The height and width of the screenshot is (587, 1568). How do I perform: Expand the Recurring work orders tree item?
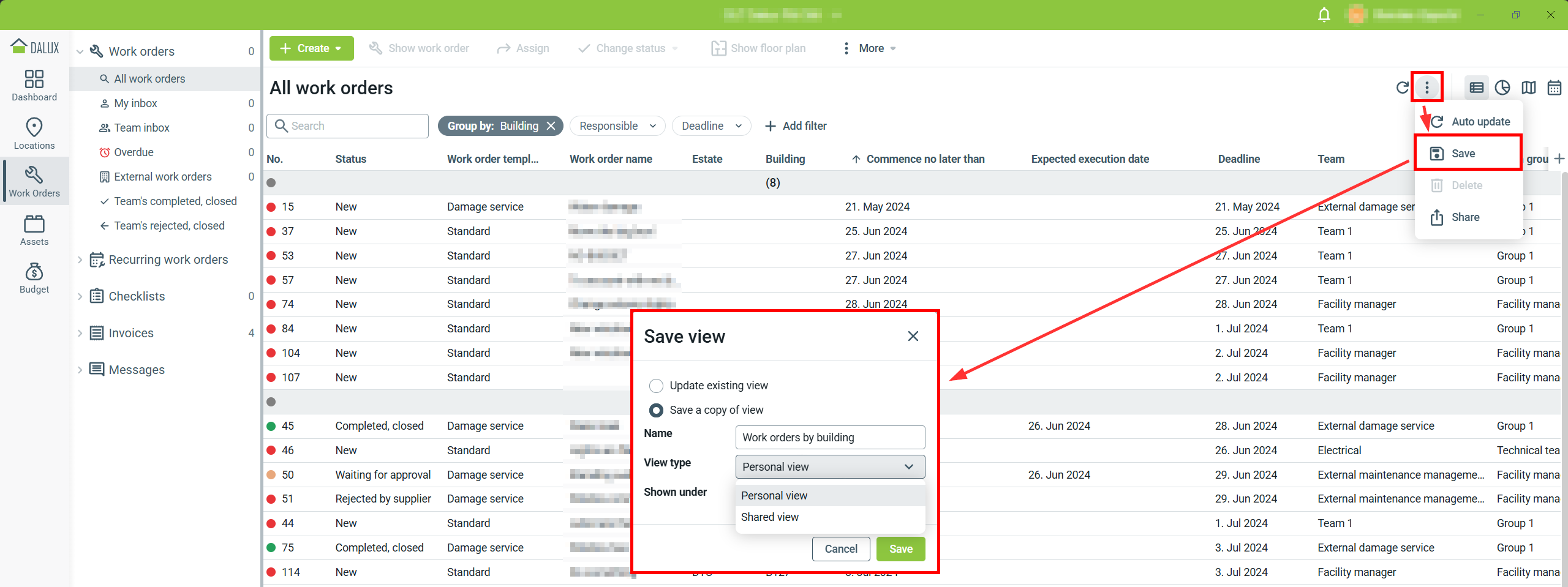(x=80, y=260)
